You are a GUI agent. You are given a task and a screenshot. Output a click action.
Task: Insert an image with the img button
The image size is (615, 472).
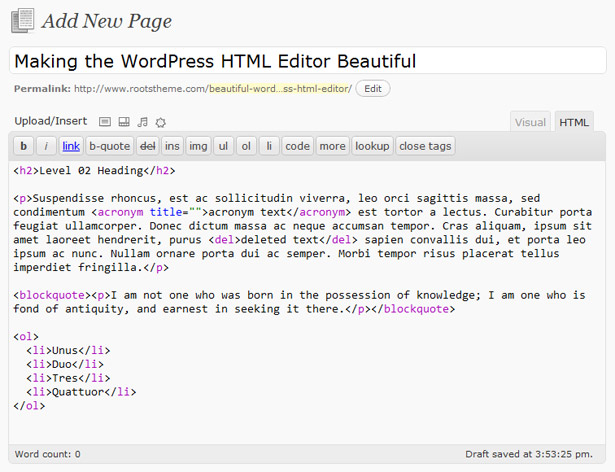pos(198,146)
